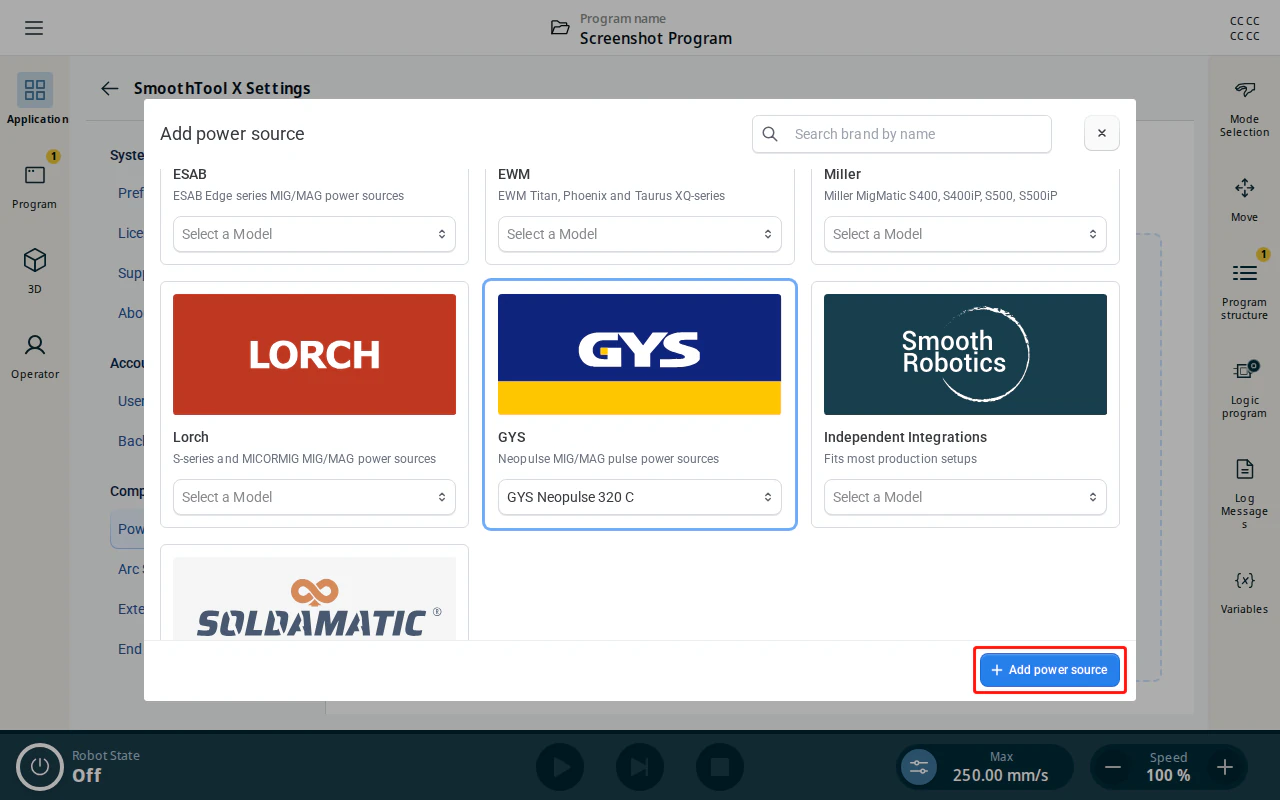Focus the Search brand by name field
1280x800 pixels.
902,134
